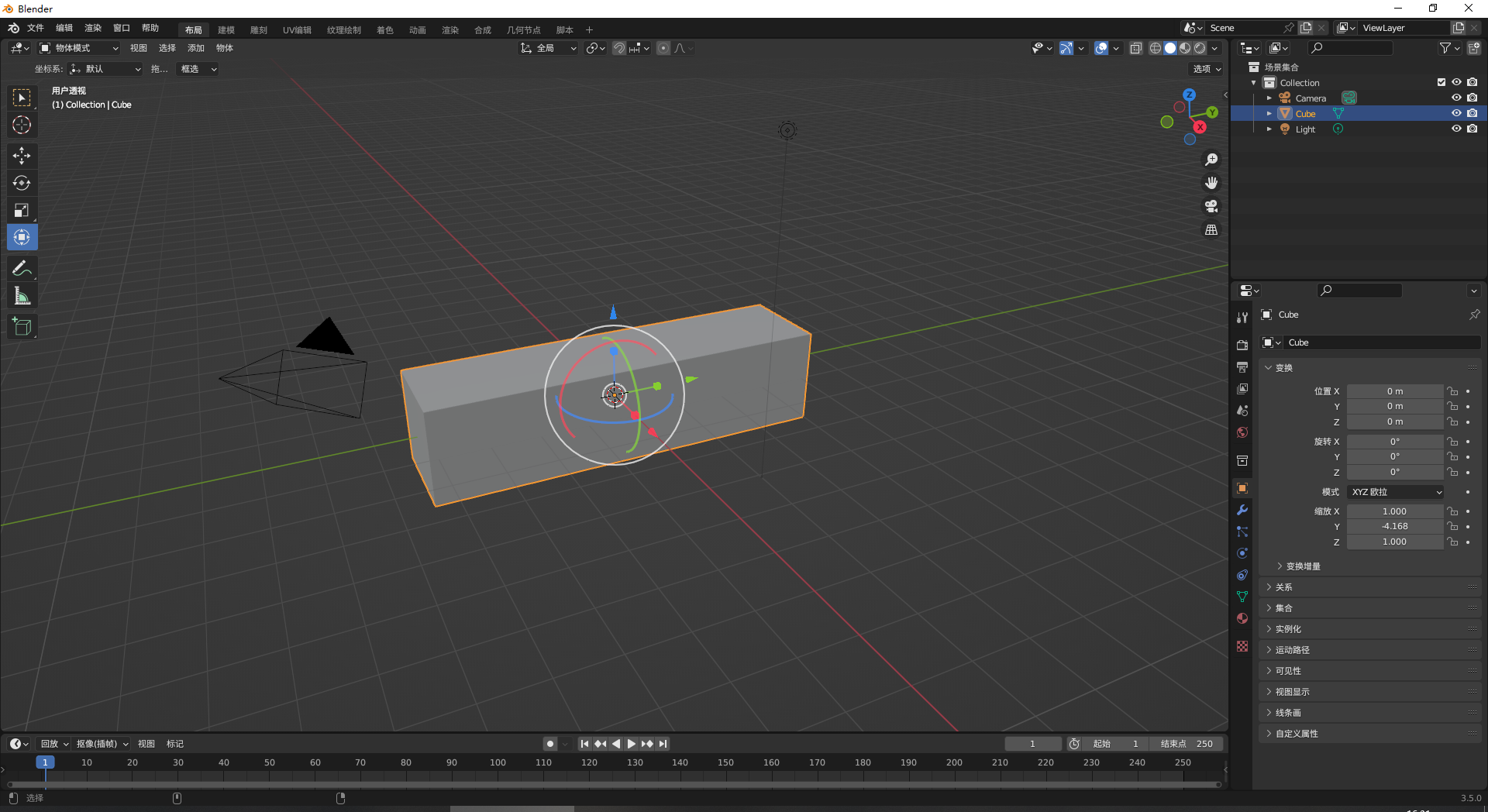The image size is (1488, 812).
Task: Toggle X-ray display button
Action: tap(1135, 48)
